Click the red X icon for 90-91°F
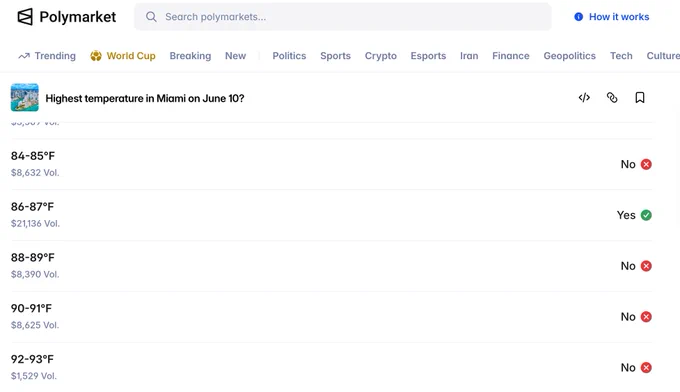This screenshot has width=680, height=392. pos(646,317)
